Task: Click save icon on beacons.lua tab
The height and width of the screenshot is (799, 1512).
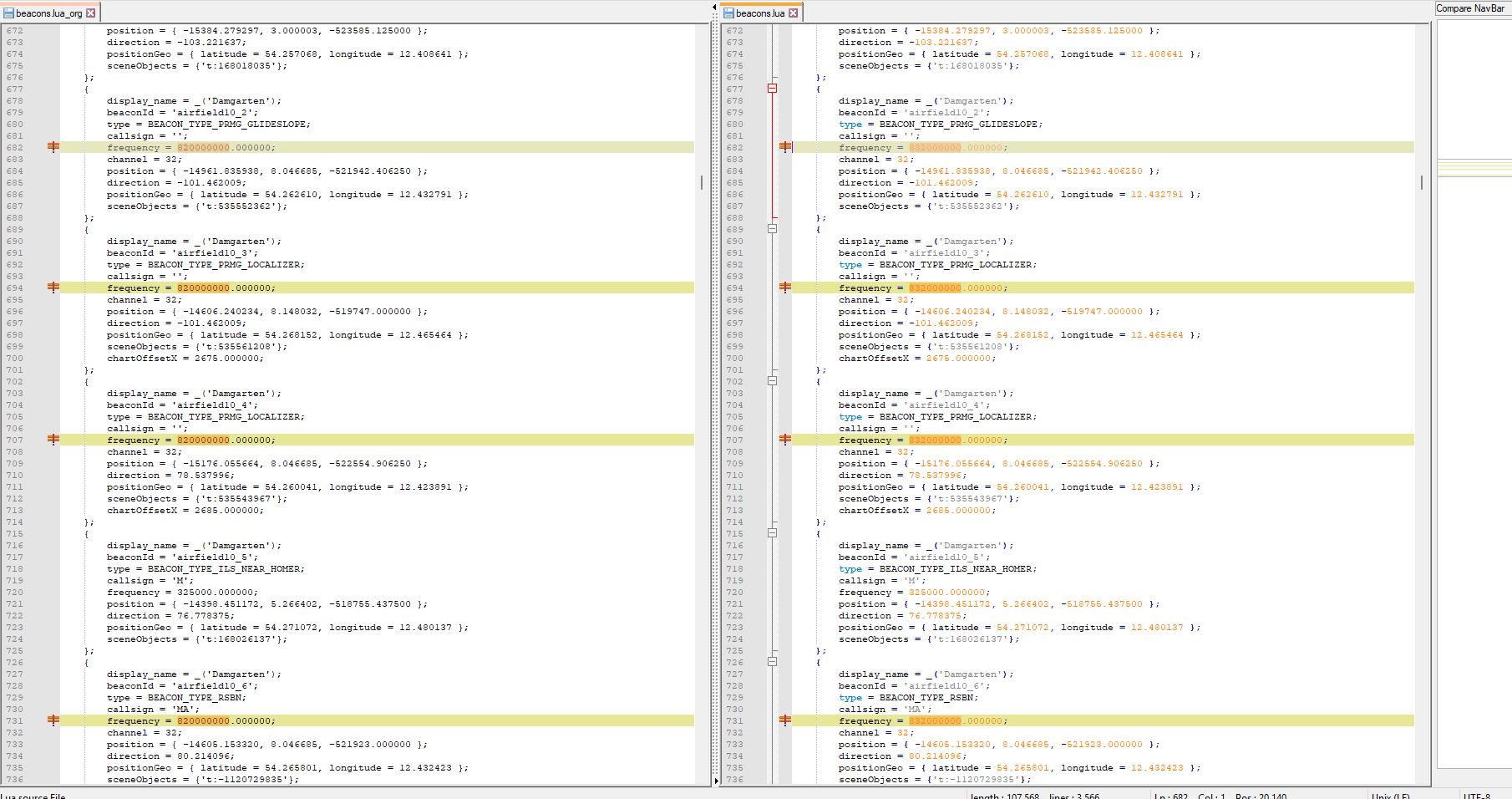Action: pos(728,13)
